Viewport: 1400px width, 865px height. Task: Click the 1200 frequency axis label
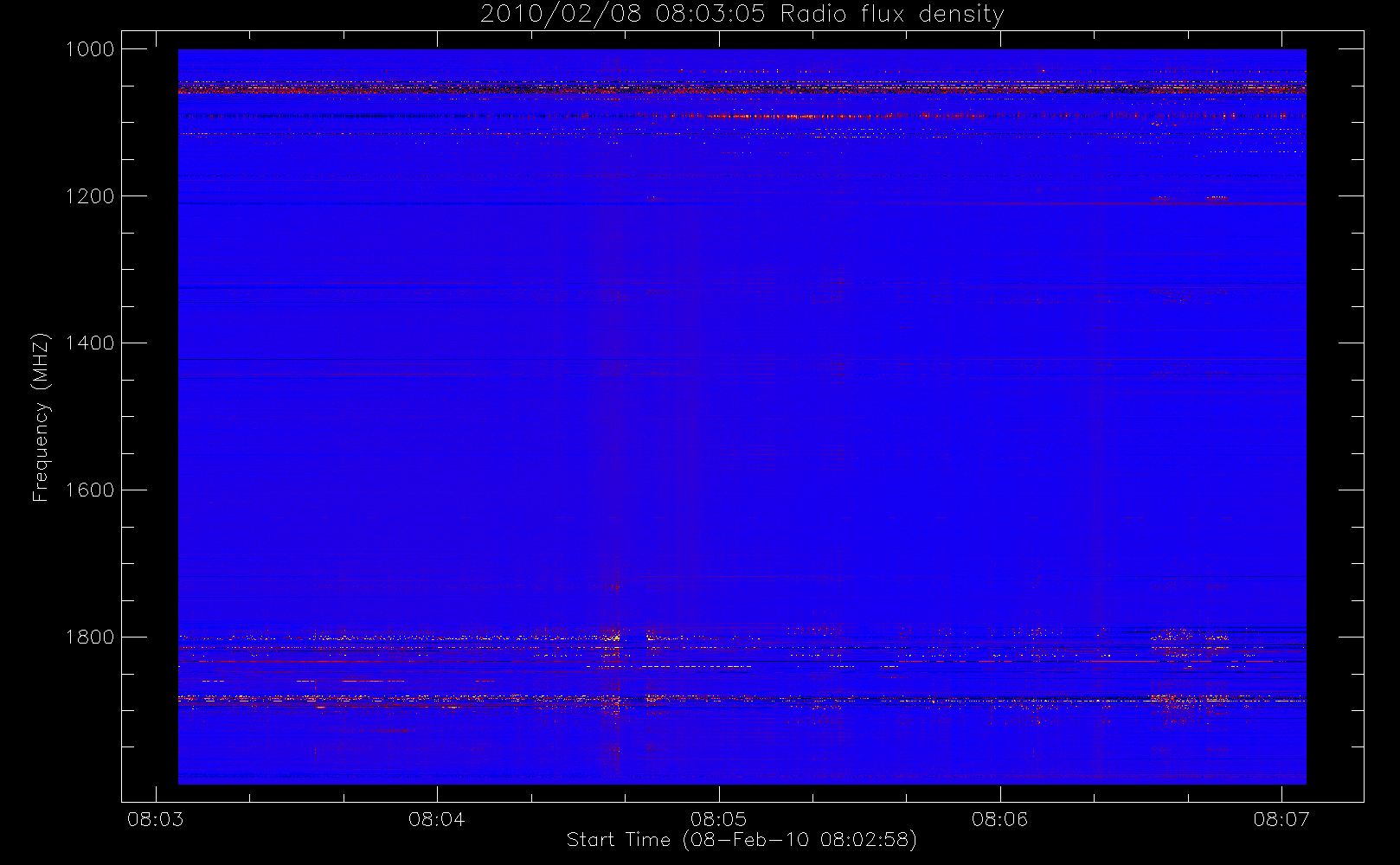90,196
